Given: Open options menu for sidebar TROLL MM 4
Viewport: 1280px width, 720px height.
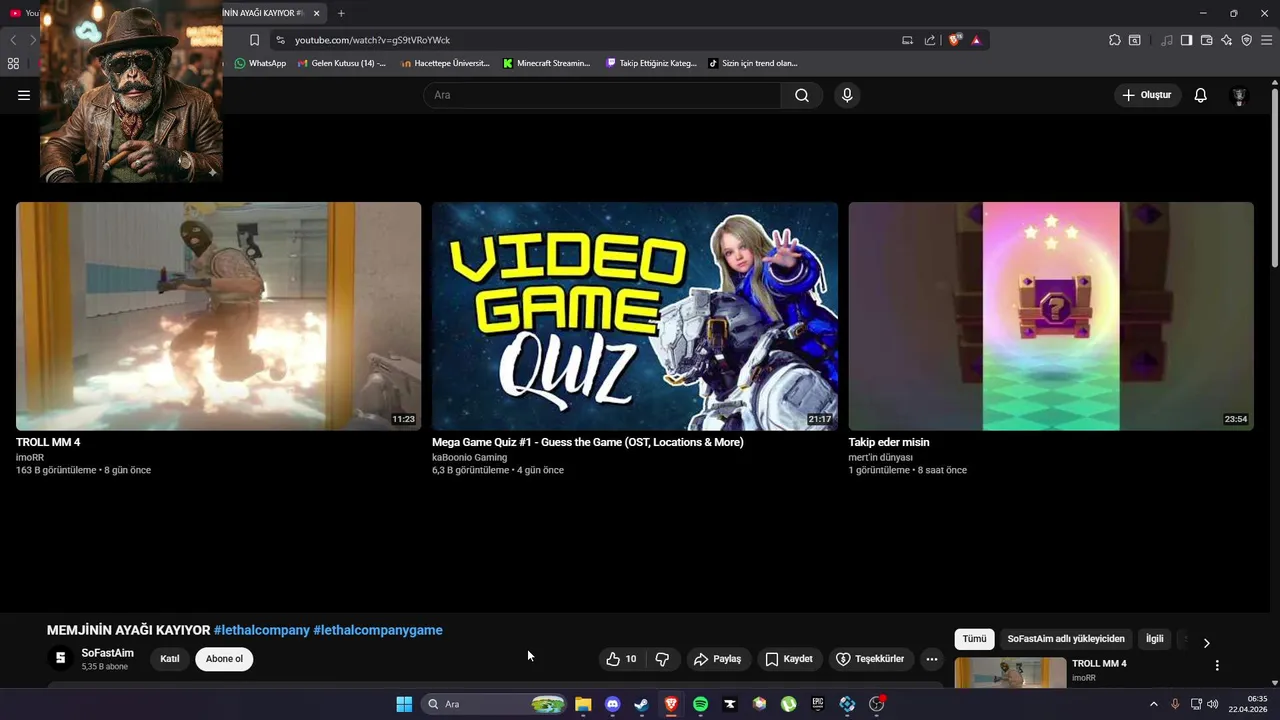Looking at the screenshot, I should tap(1217, 665).
